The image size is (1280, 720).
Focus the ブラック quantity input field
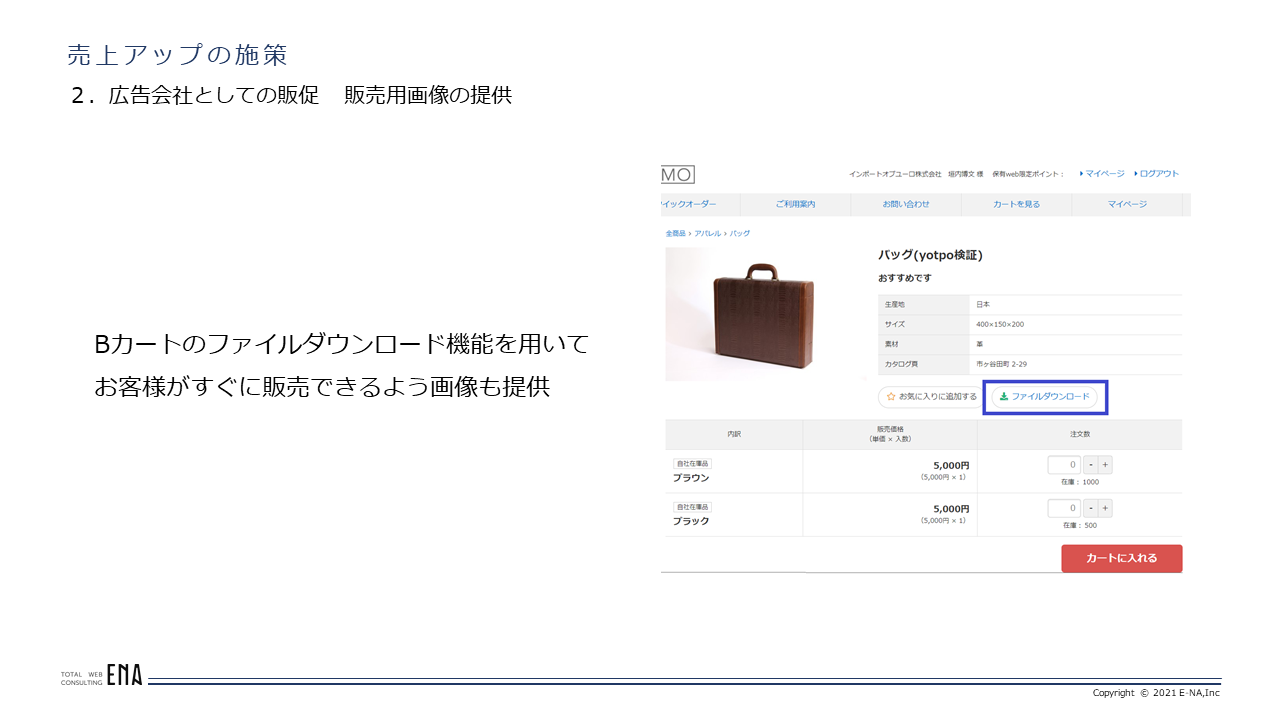click(1064, 508)
